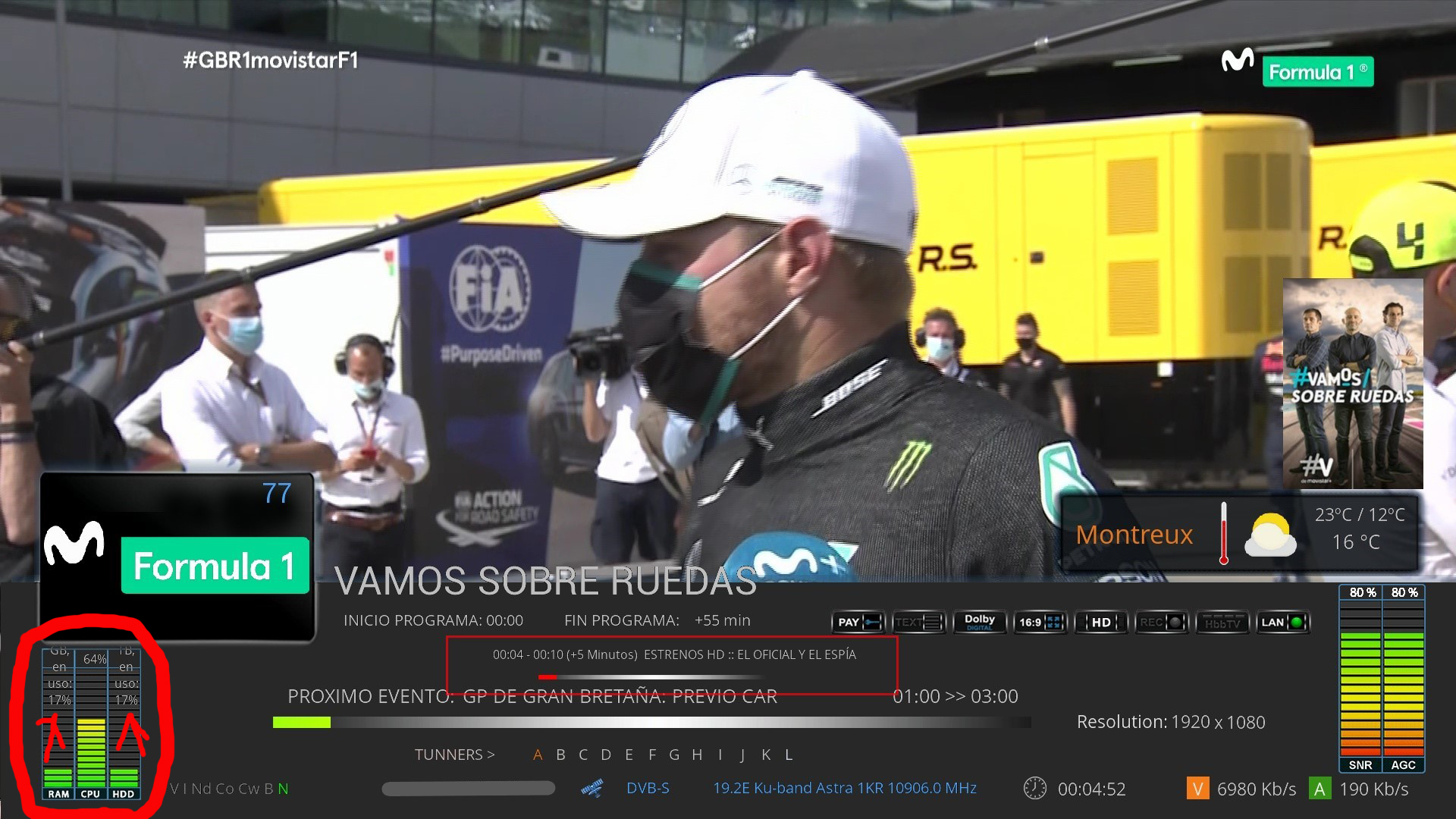Image resolution: width=1456 pixels, height=819 pixels.
Task: Click the '6980 Kb/s' video bitrate value
Action: pyautogui.click(x=1257, y=789)
